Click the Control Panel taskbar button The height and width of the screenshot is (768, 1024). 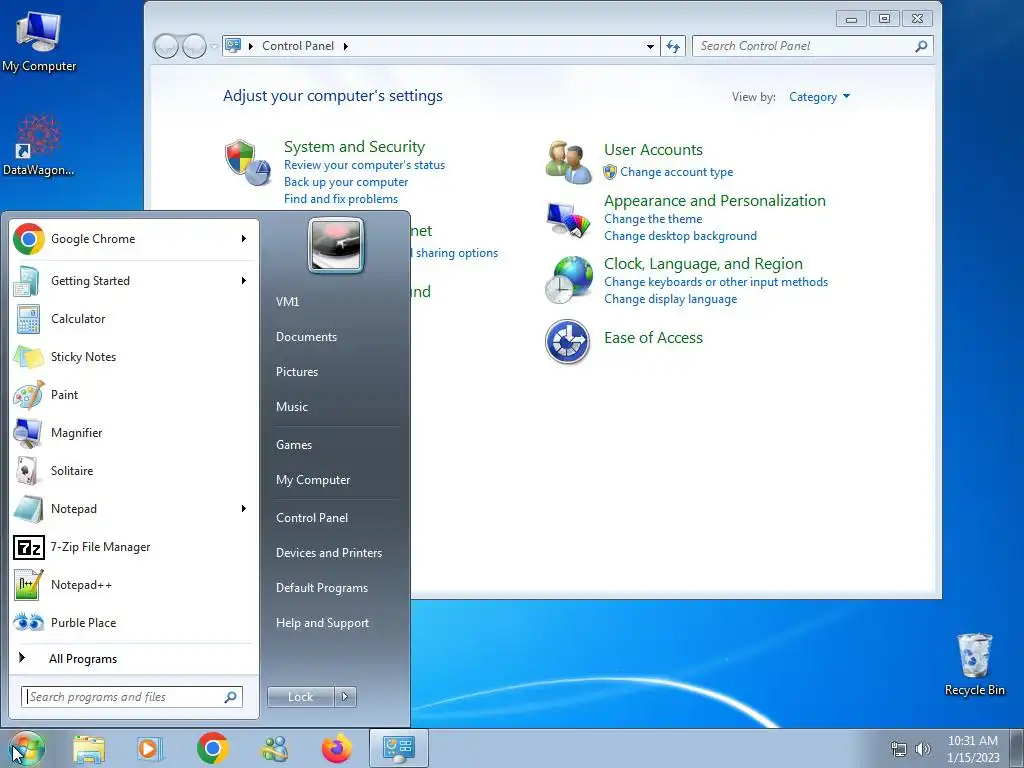click(x=399, y=748)
